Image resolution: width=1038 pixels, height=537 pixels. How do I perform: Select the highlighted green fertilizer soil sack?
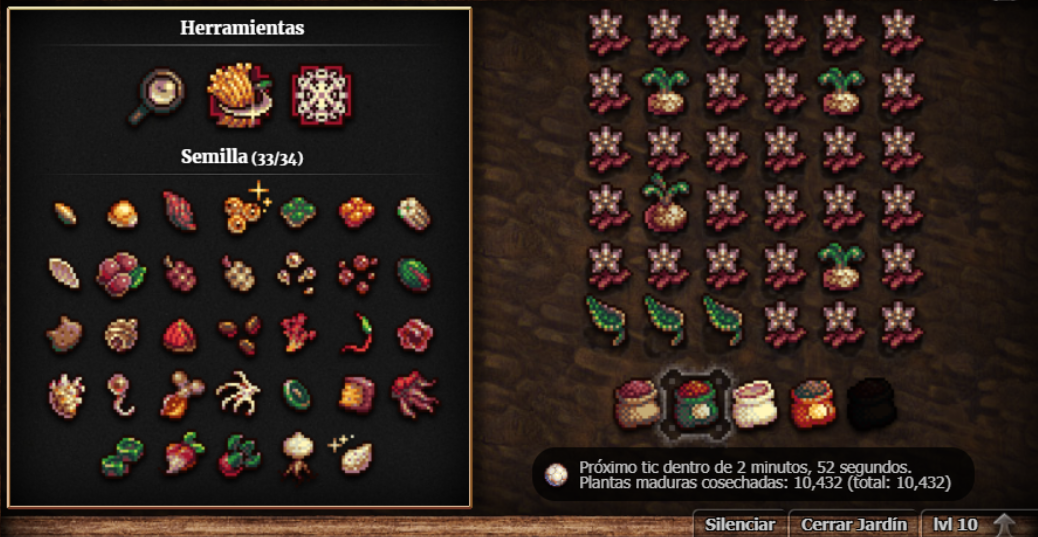click(696, 403)
